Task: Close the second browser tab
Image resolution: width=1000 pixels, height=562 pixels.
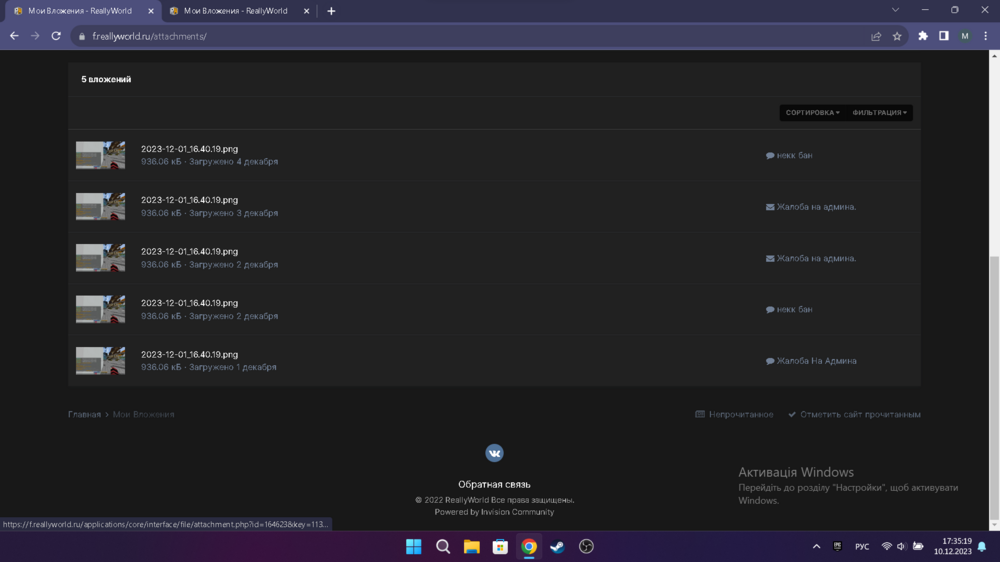Action: (306, 11)
